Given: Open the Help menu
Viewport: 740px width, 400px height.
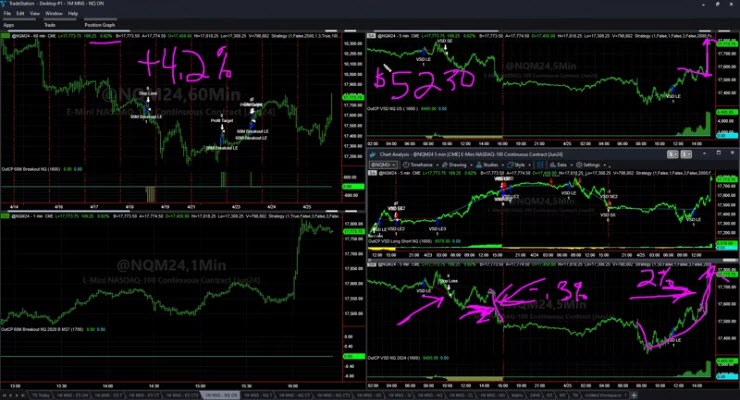Looking at the screenshot, I should click(73, 14).
